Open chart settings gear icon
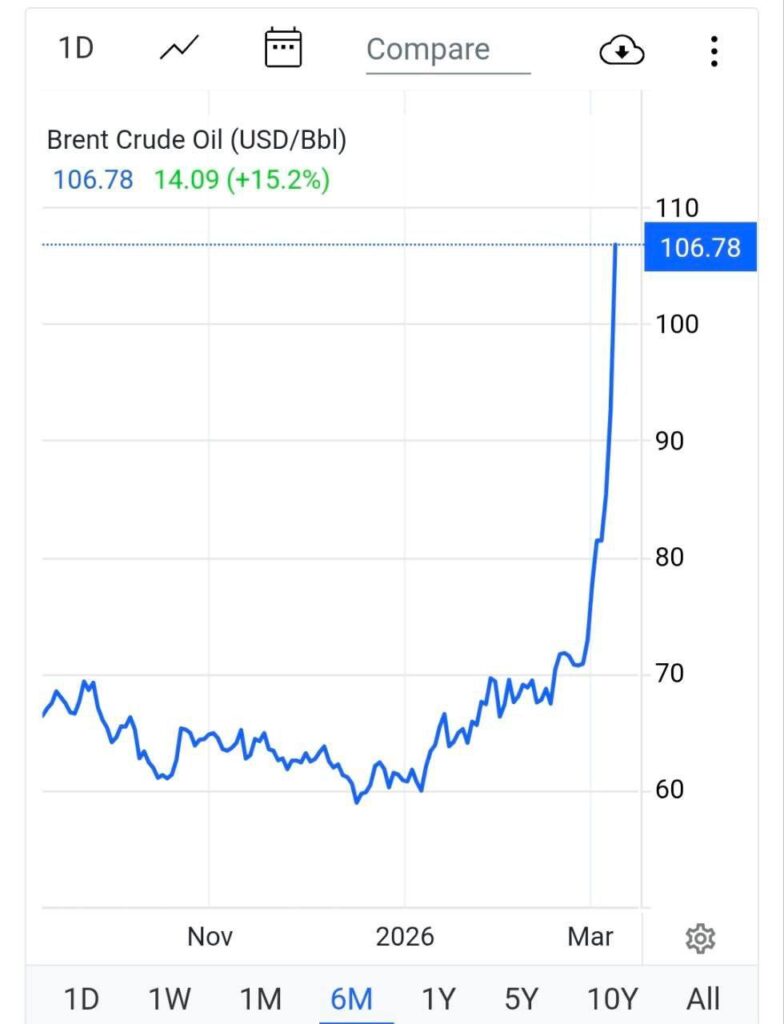The image size is (784, 1024). click(700, 939)
